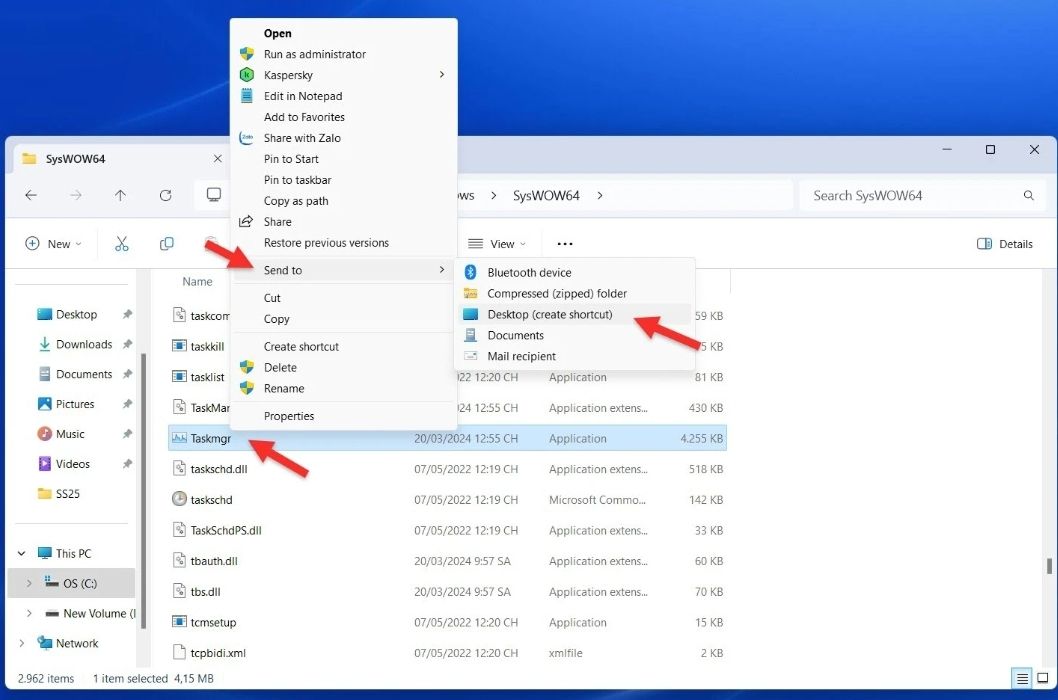1058x700 pixels.
Task: Switch to thumbnail view using the status bar icon
Action: coord(1041,678)
